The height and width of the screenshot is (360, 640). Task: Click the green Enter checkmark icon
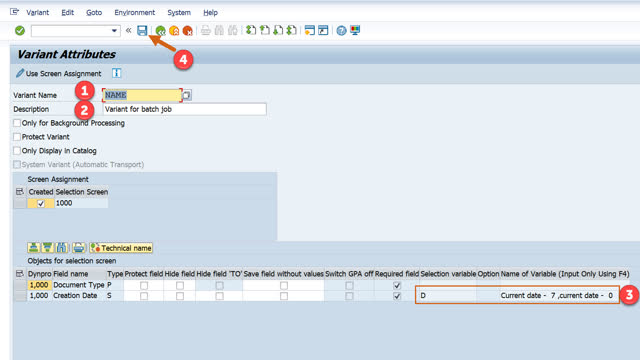(20, 31)
